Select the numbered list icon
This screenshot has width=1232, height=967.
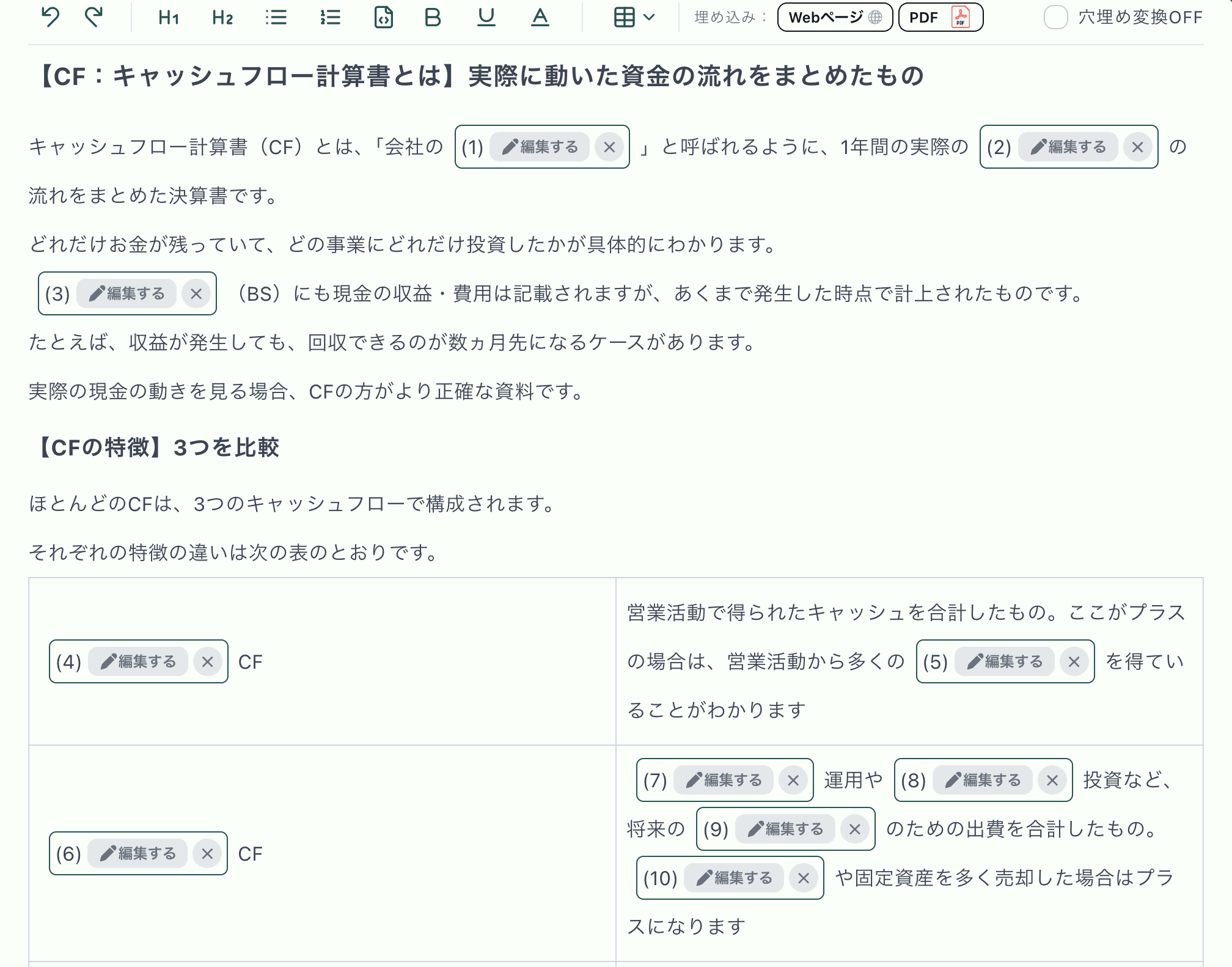[x=329, y=18]
